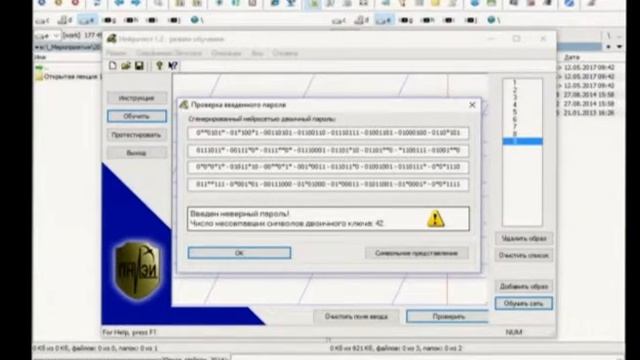Open the left panel drive dropdown in Total Commander
The height and width of the screenshot is (360, 640).
[x=48, y=36]
